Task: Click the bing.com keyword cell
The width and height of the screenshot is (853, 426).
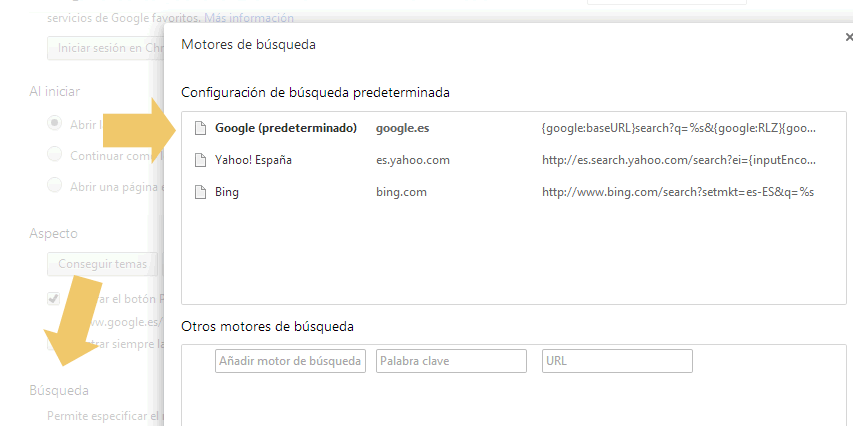Action: [401, 192]
